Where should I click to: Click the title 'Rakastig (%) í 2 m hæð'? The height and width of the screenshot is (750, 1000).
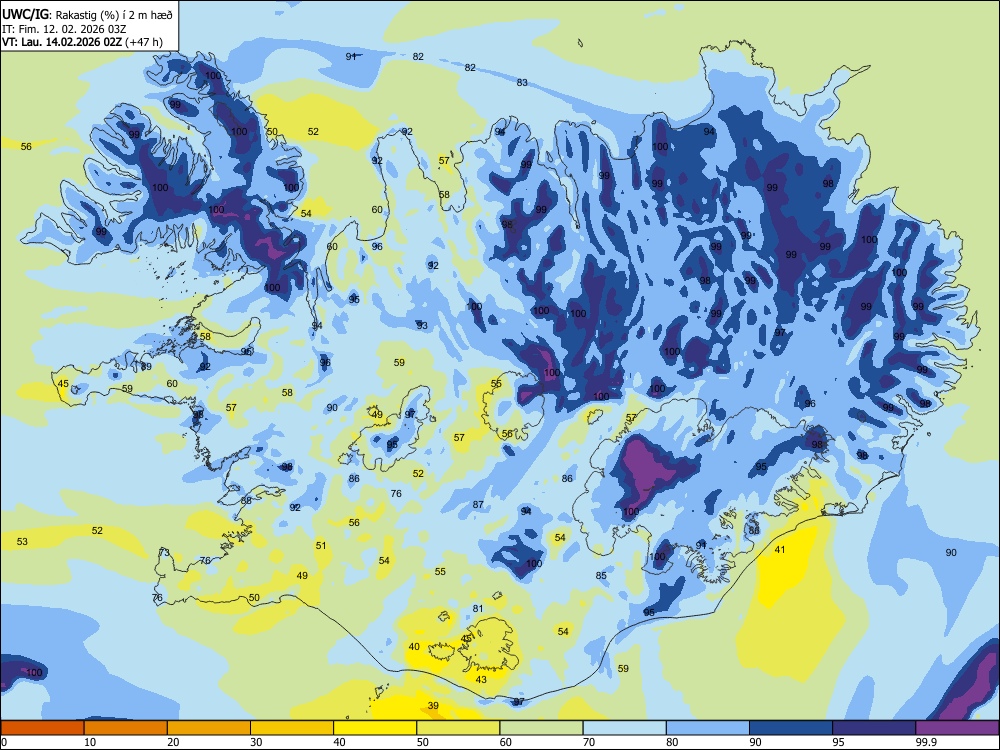[x=114, y=14]
